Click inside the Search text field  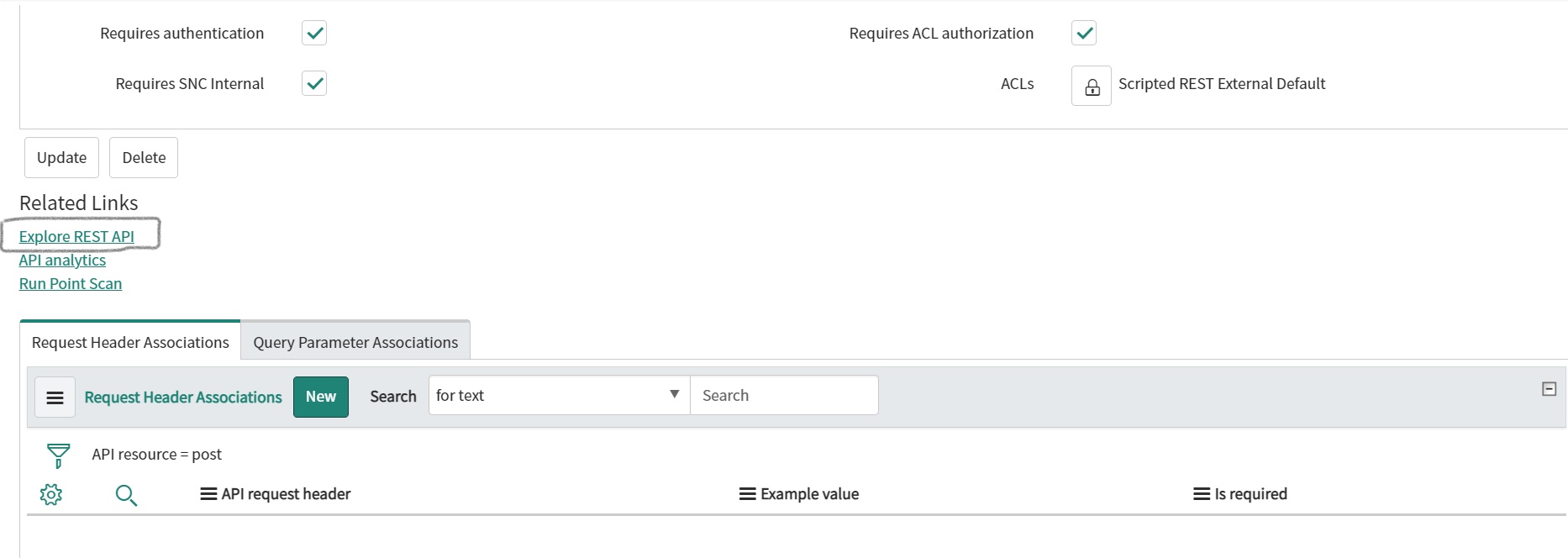tap(782, 395)
